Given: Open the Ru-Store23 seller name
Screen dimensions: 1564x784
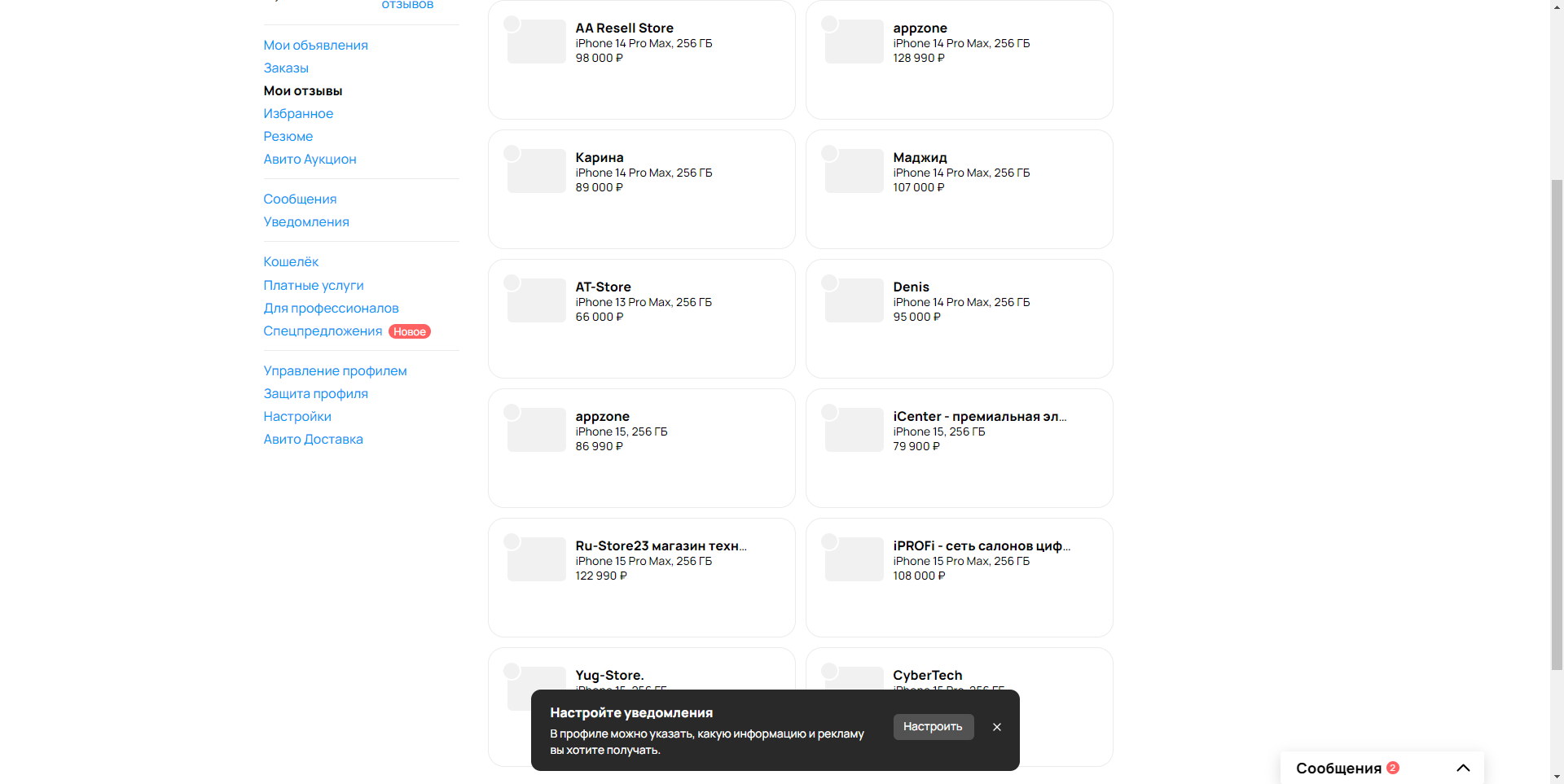Looking at the screenshot, I should (661, 545).
